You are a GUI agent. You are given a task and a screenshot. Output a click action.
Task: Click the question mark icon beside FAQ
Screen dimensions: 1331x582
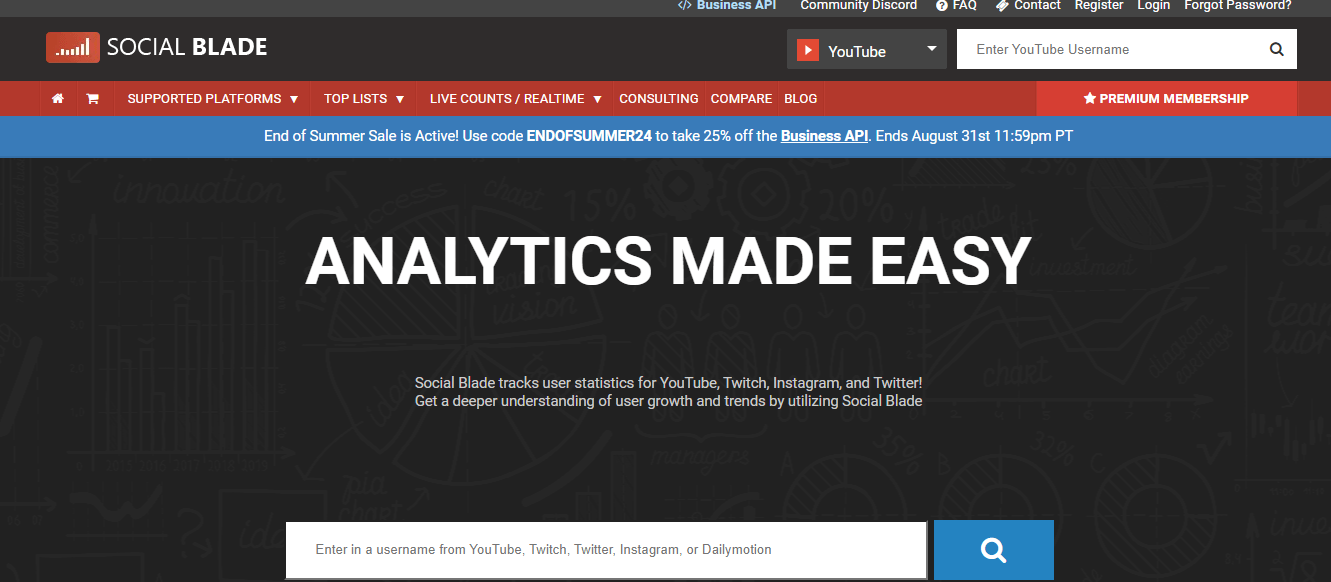(941, 5)
